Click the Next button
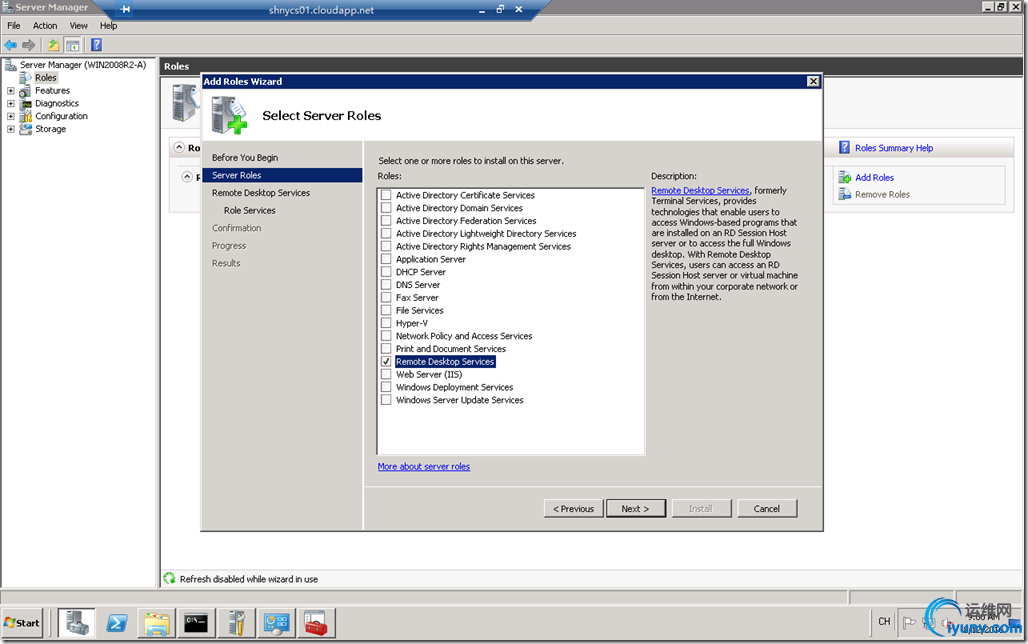Viewport: 1028px width, 644px height. click(x=635, y=508)
